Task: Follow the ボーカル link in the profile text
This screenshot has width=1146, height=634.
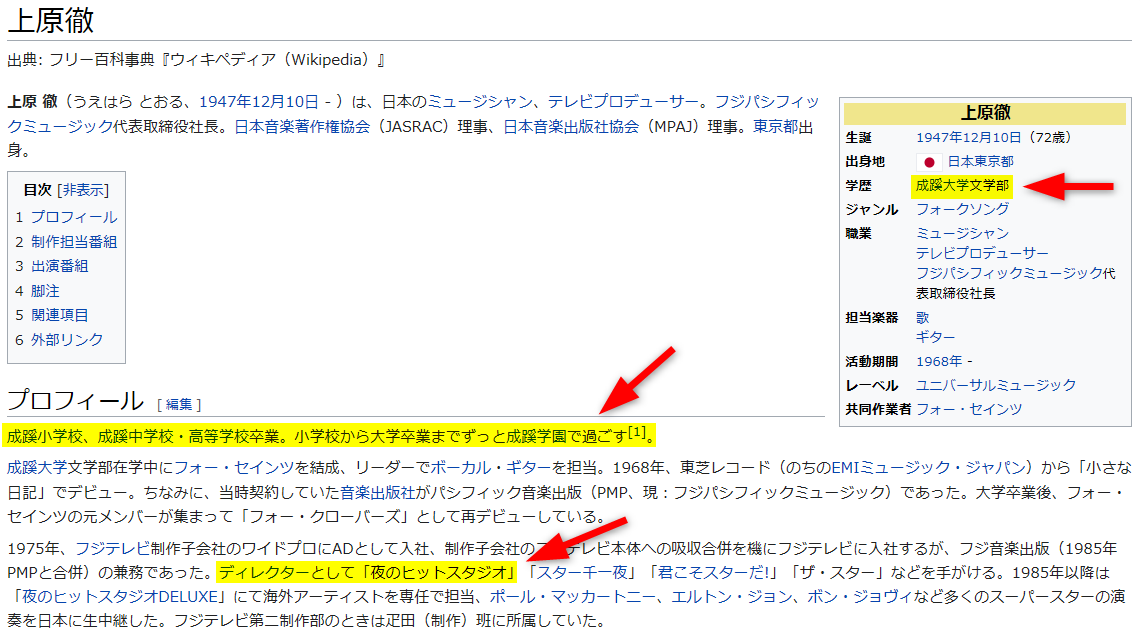Action: pyautogui.click(x=460, y=468)
